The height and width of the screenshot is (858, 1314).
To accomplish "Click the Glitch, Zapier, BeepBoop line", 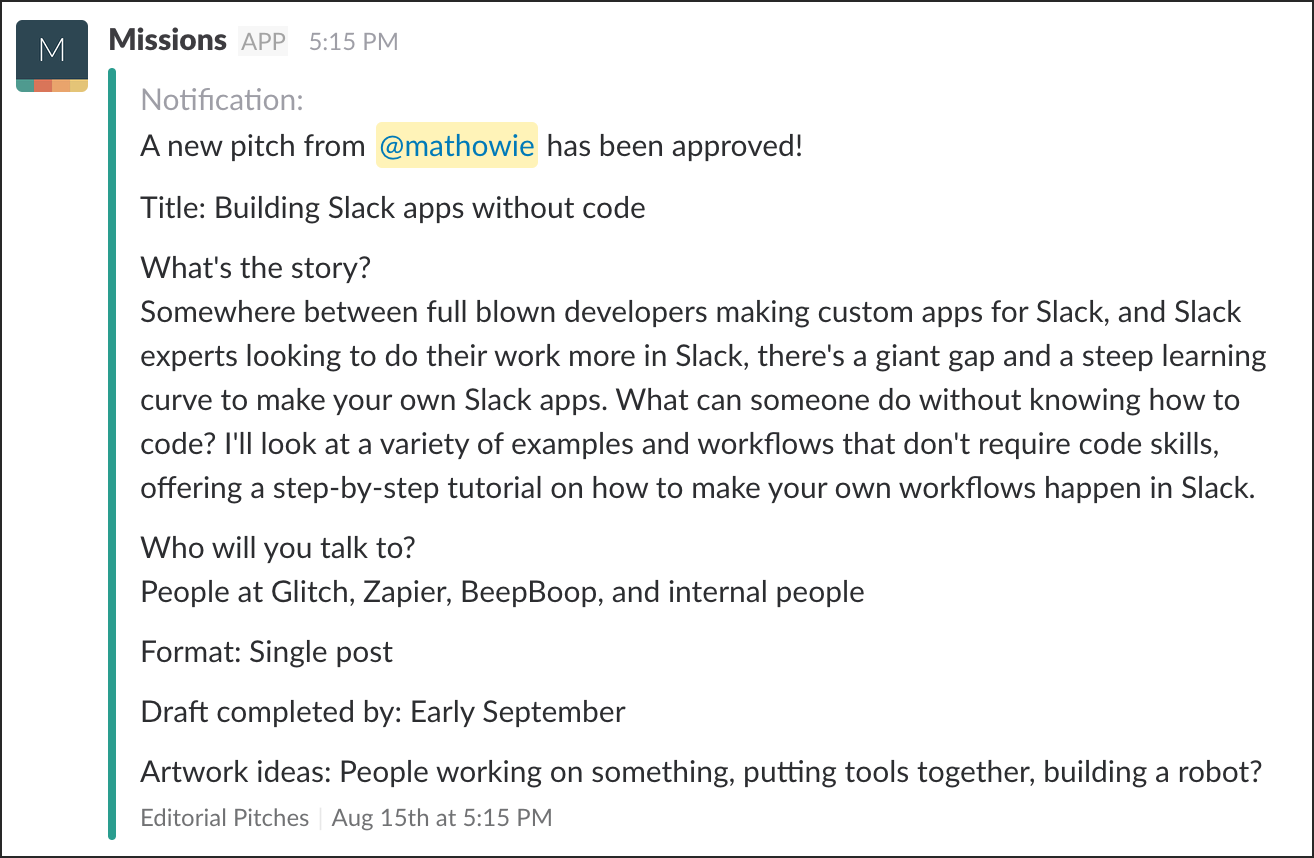I will 502,592.
